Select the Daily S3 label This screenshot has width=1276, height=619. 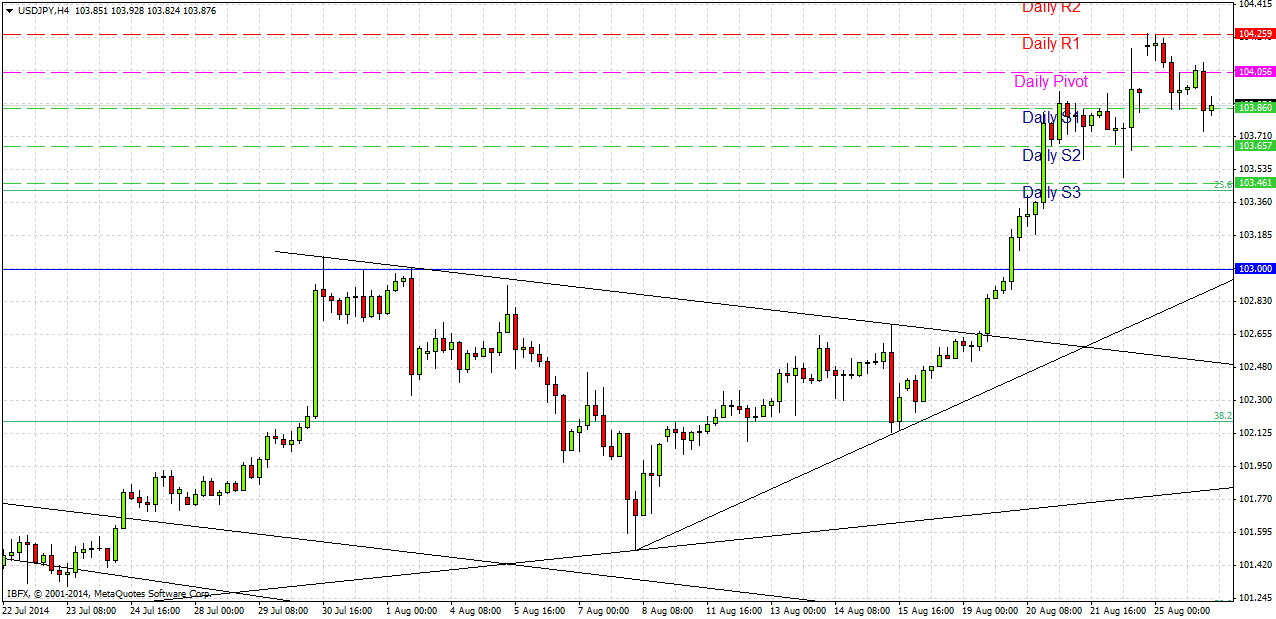tap(1051, 192)
